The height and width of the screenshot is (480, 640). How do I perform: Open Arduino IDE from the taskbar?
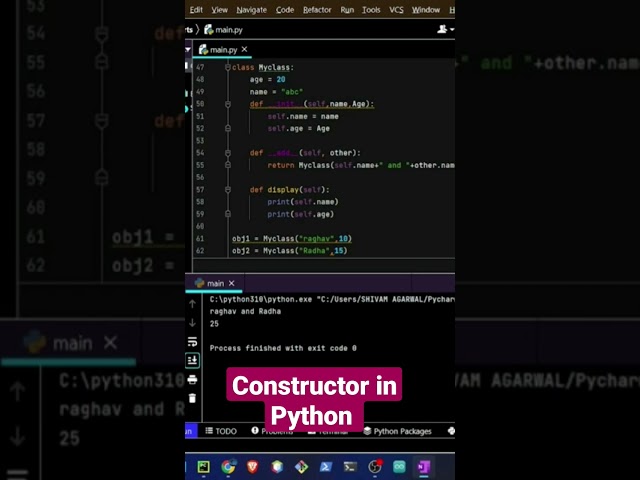click(x=399, y=467)
